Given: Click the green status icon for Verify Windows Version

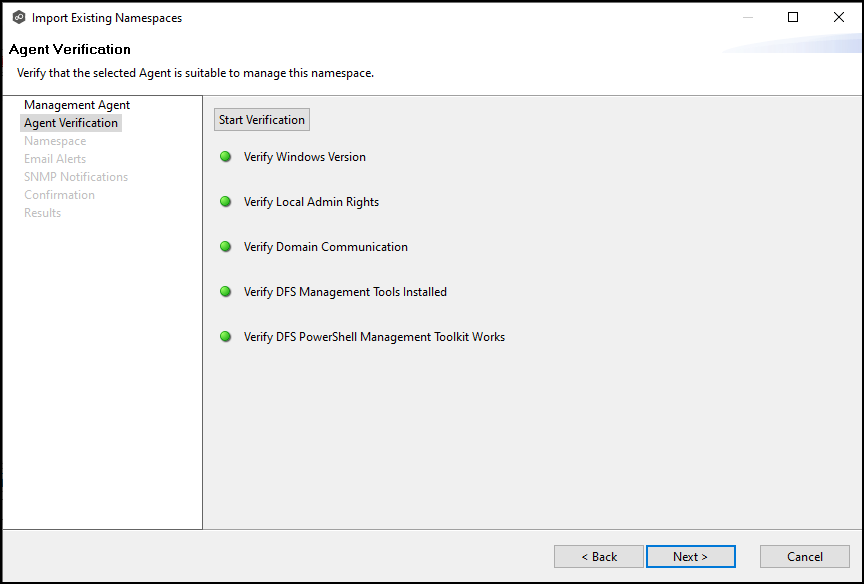Looking at the screenshot, I should (225, 157).
